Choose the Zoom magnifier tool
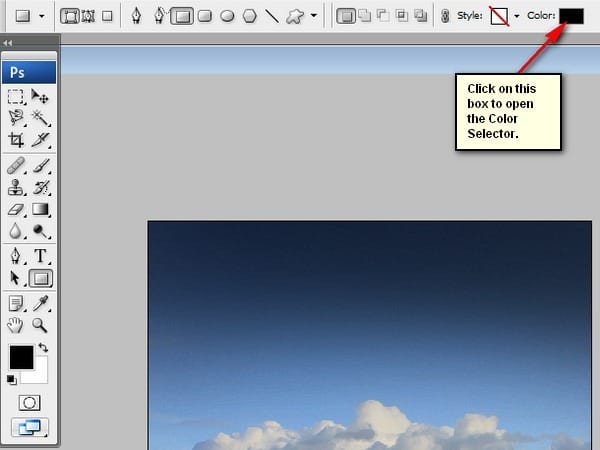The height and width of the screenshot is (450, 600). [x=40, y=325]
